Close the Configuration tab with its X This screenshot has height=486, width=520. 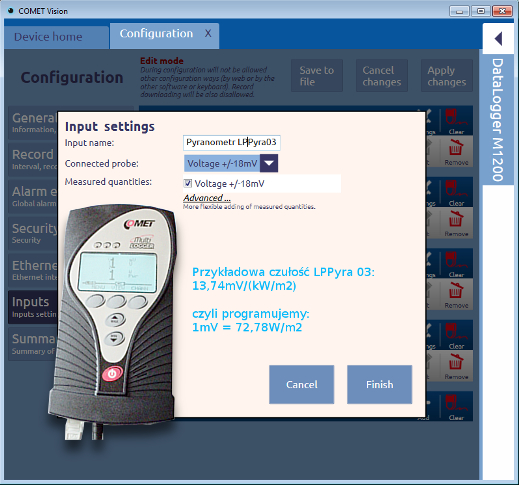(208, 34)
